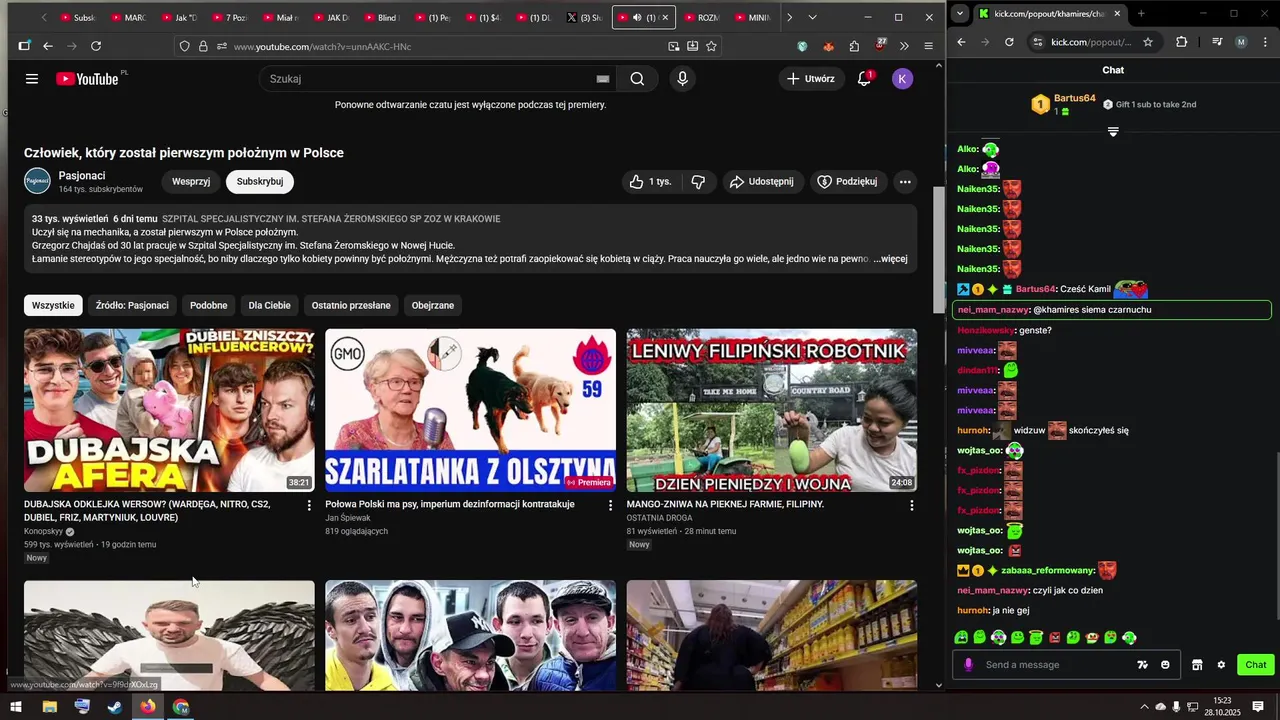Screen dimensions: 1280x720
Task: Open more actions ellipsis under the video
Action: [x=904, y=181]
